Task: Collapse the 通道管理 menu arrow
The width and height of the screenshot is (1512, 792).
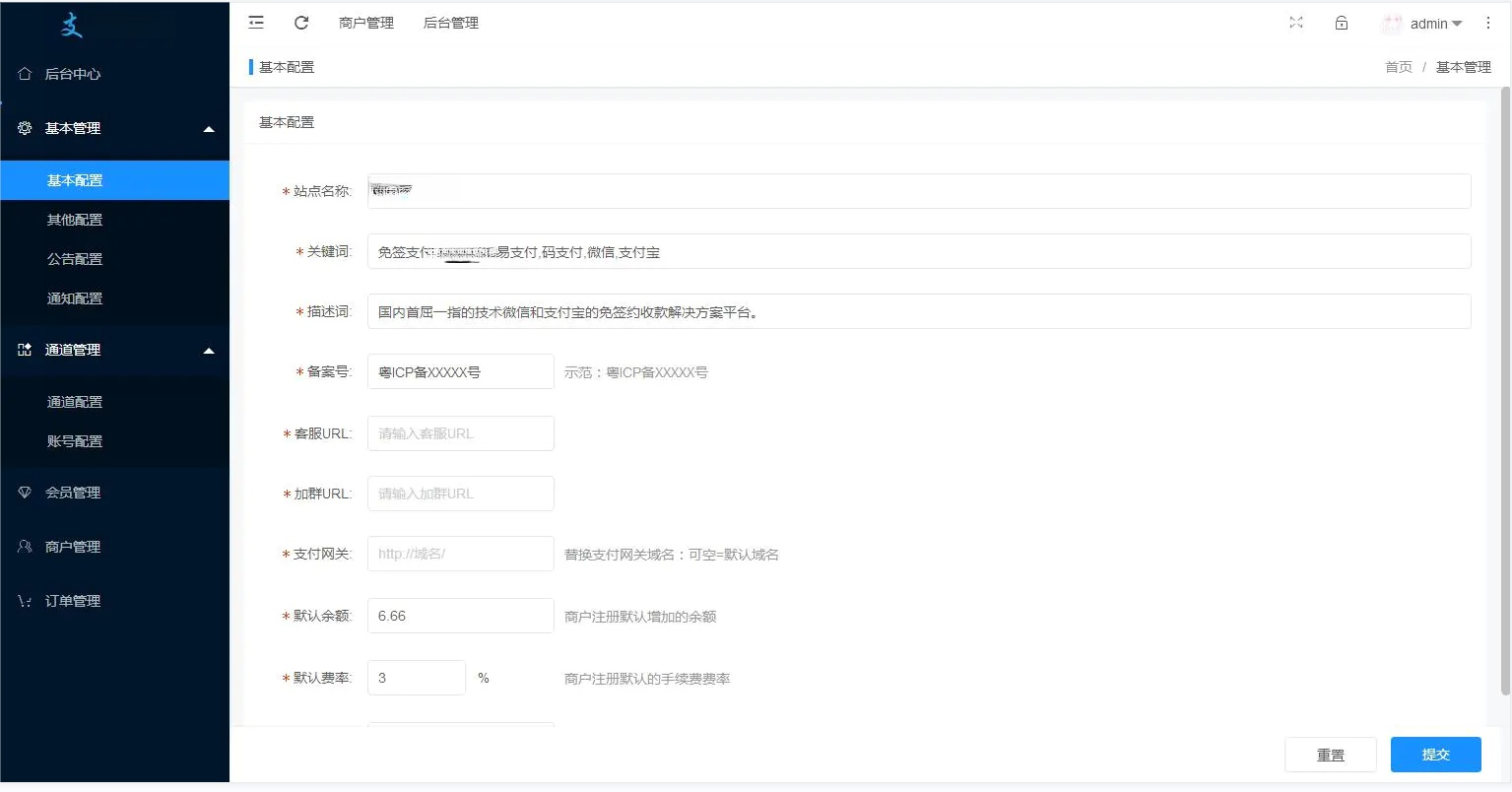Action: click(x=209, y=351)
